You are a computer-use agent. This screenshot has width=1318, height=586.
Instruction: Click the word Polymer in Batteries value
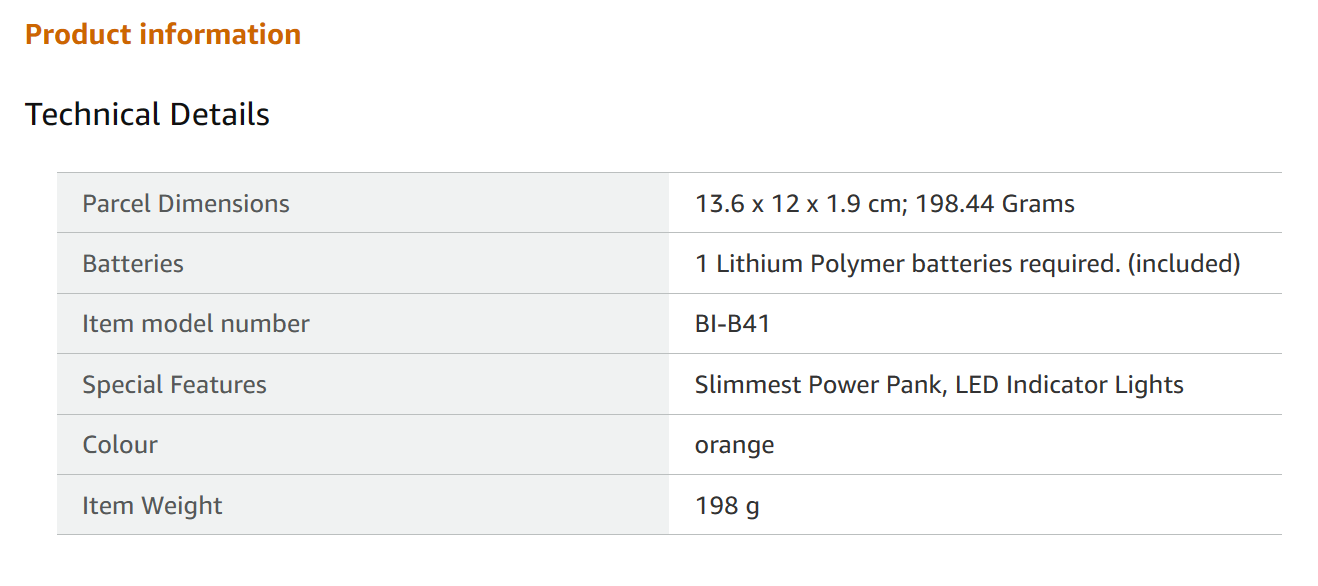click(857, 264)
